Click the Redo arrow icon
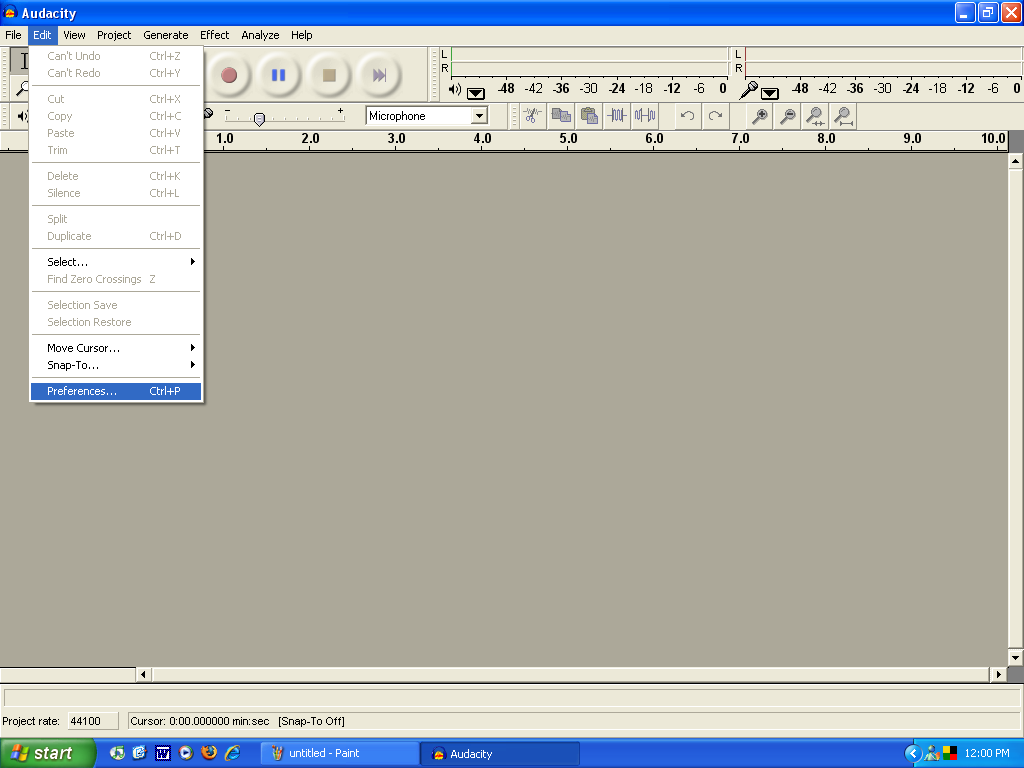Image resolution: width=1024 pixels, height=768 pixels. [715, 116]
